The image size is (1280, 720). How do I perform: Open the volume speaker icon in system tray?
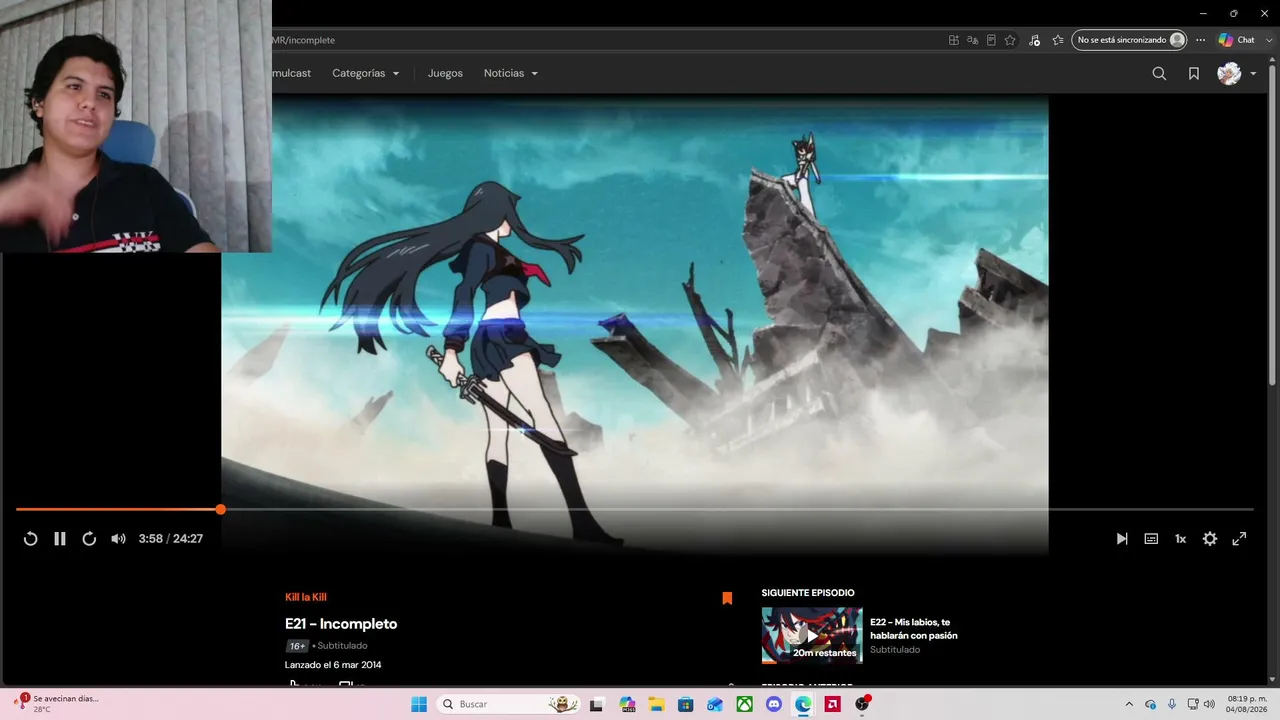coord(1209,704)
